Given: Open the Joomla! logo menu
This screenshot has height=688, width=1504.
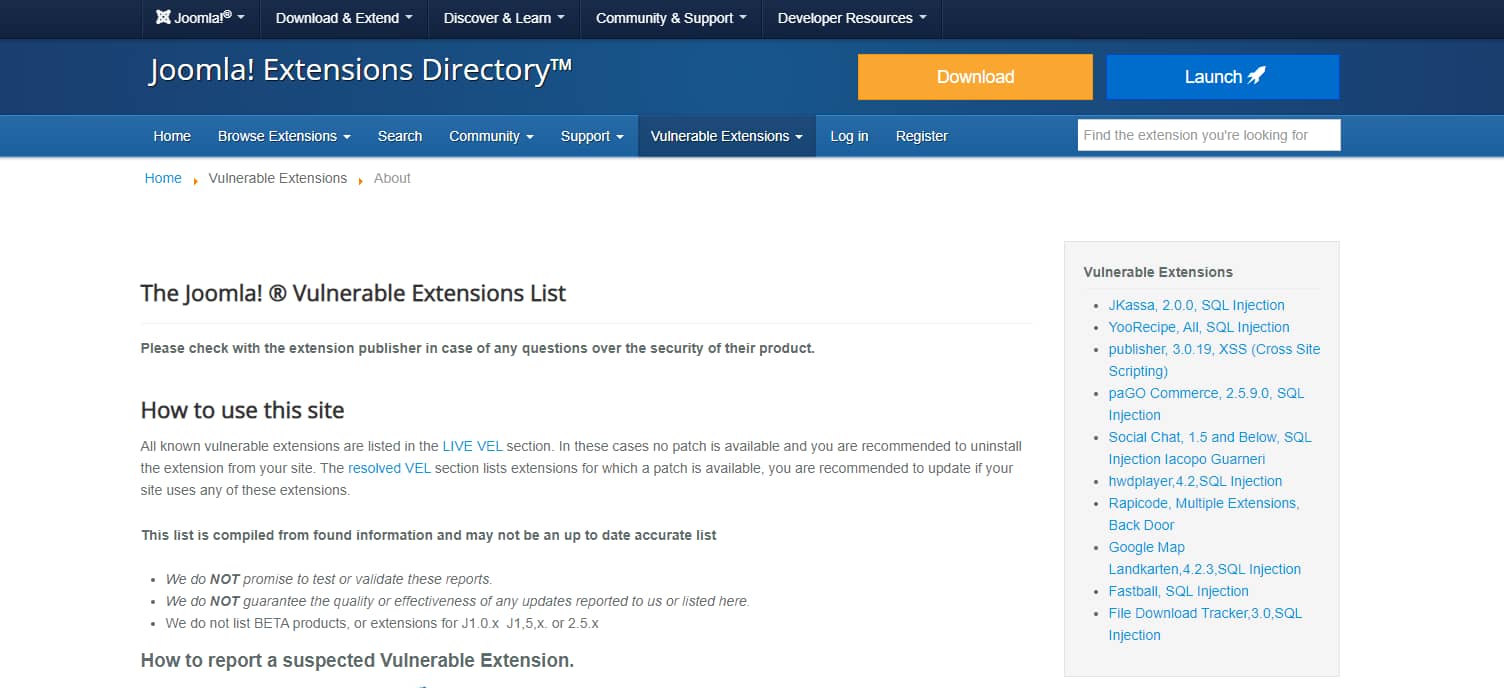Looking at the screenshot, I should point(200,18).
